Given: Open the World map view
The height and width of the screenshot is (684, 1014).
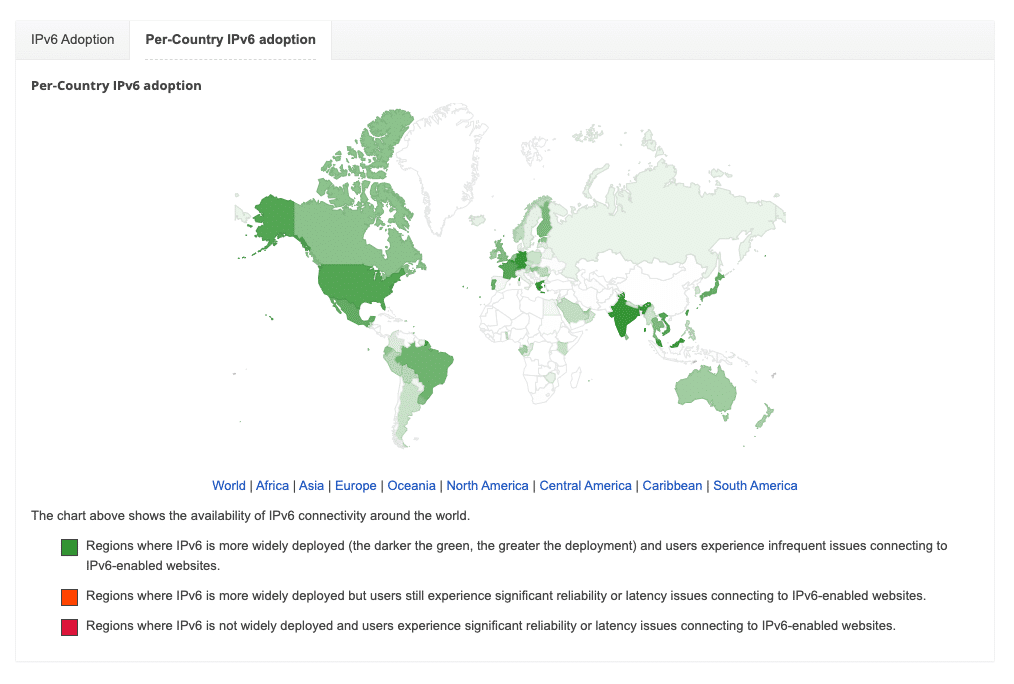Looking at the screenshot, I should [x=229, y=485].
